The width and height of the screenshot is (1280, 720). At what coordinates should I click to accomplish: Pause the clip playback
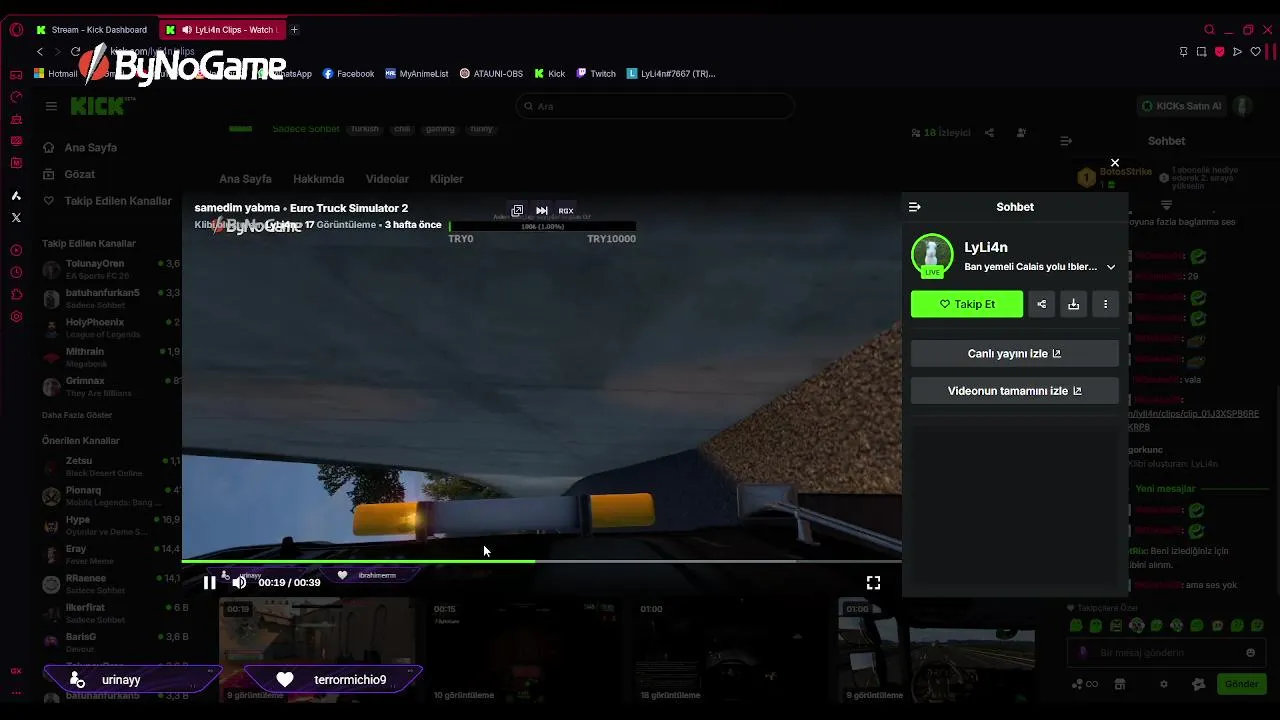pos(209,582)
